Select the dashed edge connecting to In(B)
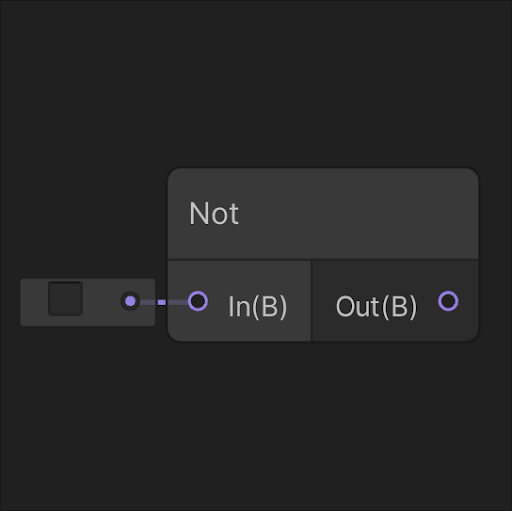 click(163, 302)
